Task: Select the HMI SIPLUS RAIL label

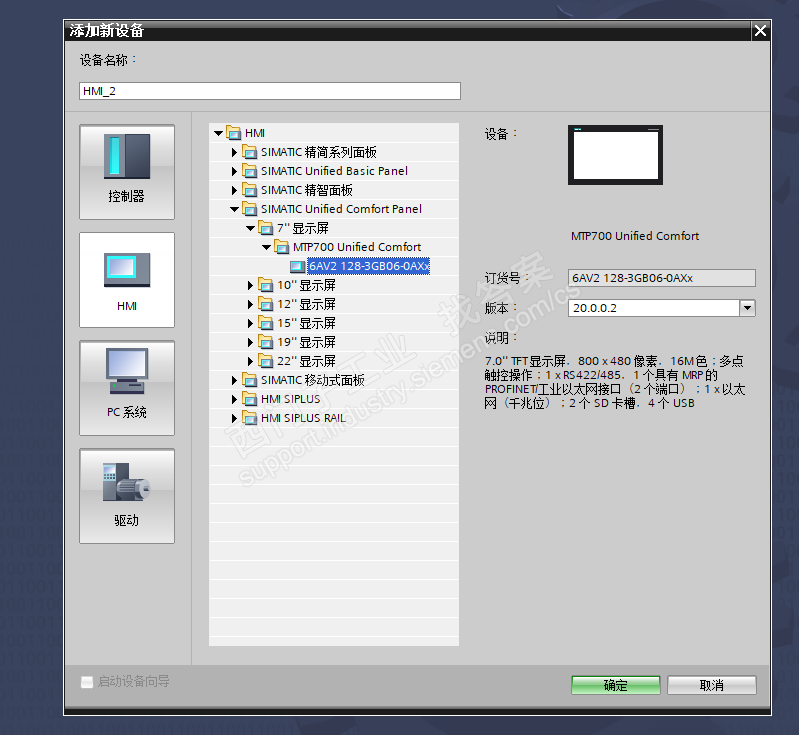Action: coord(303,418)
